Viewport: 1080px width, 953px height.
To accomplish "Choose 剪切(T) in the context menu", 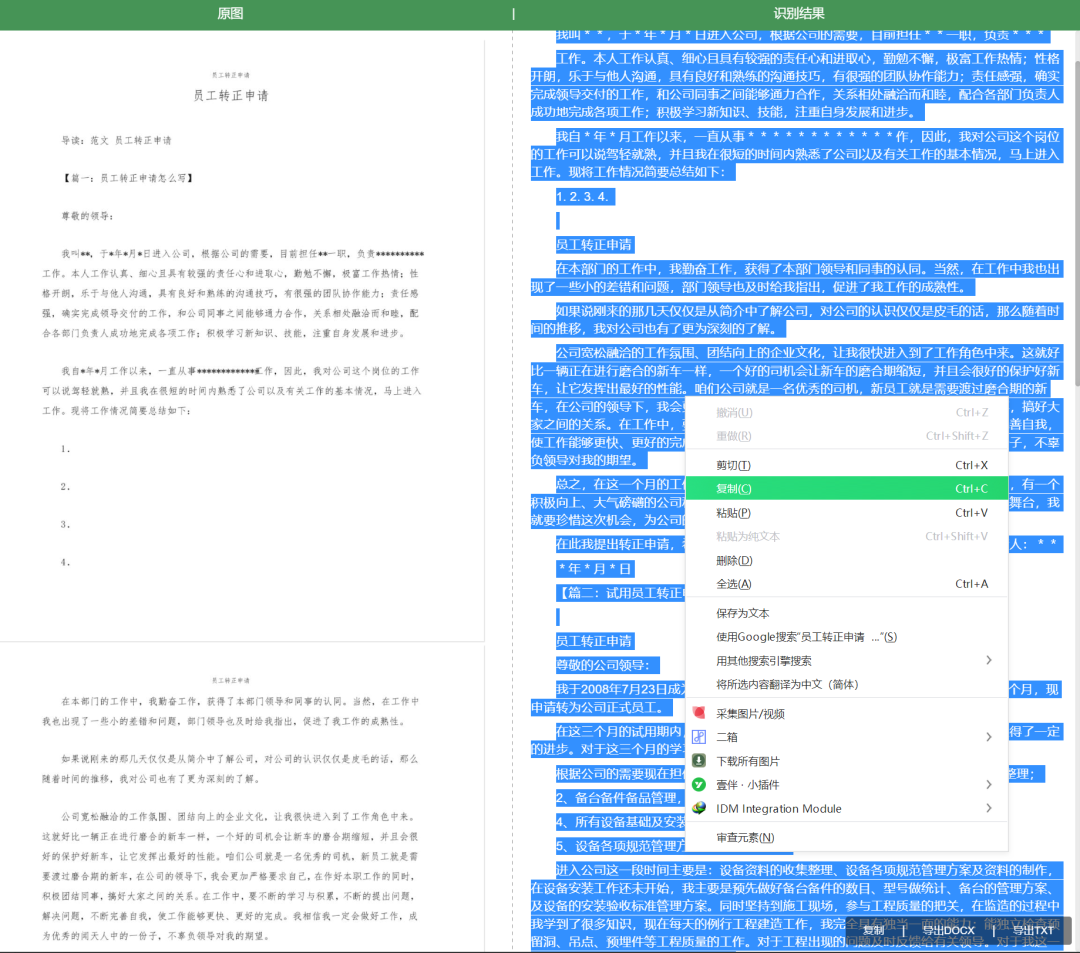I will 847,465.
